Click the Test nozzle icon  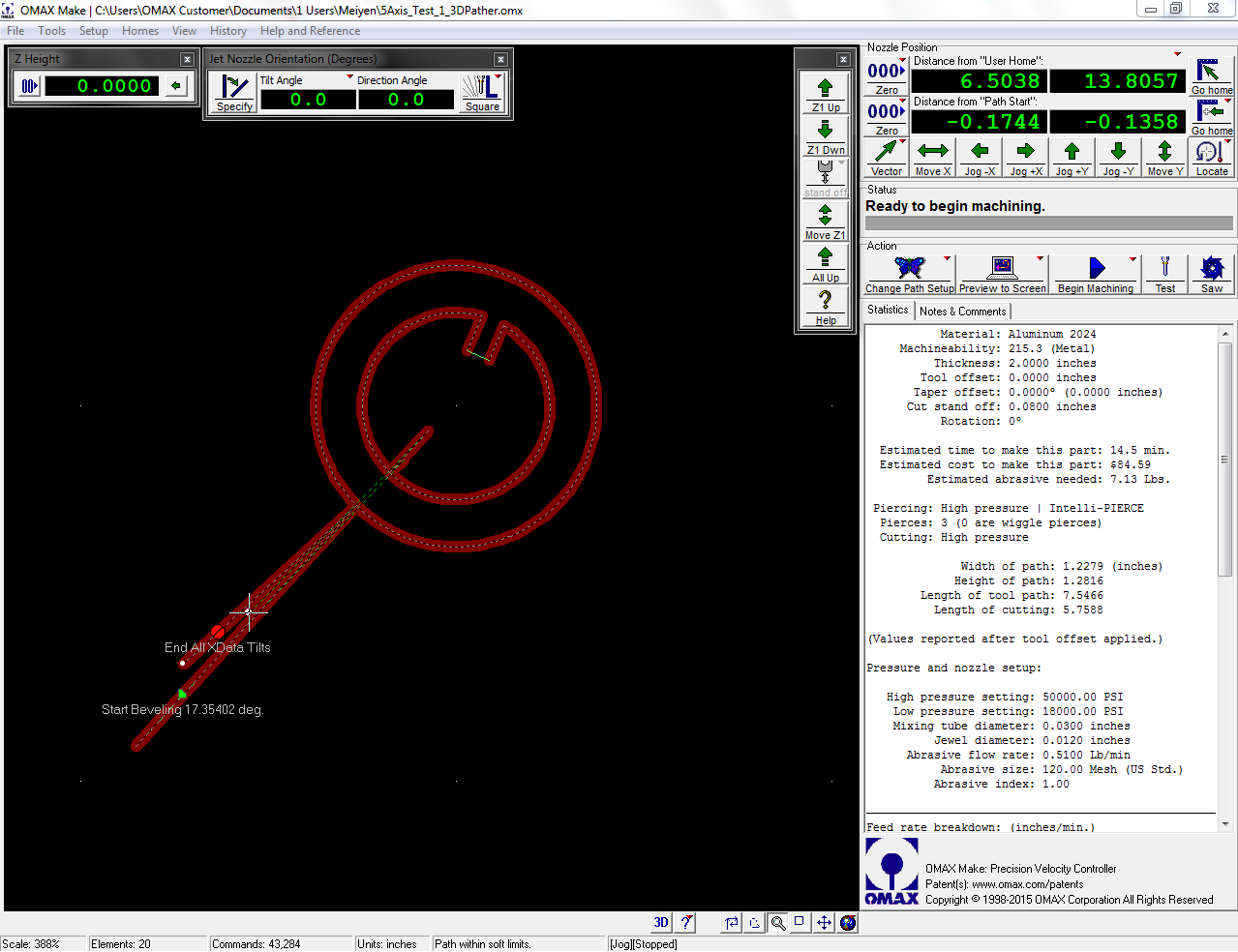1165,268
